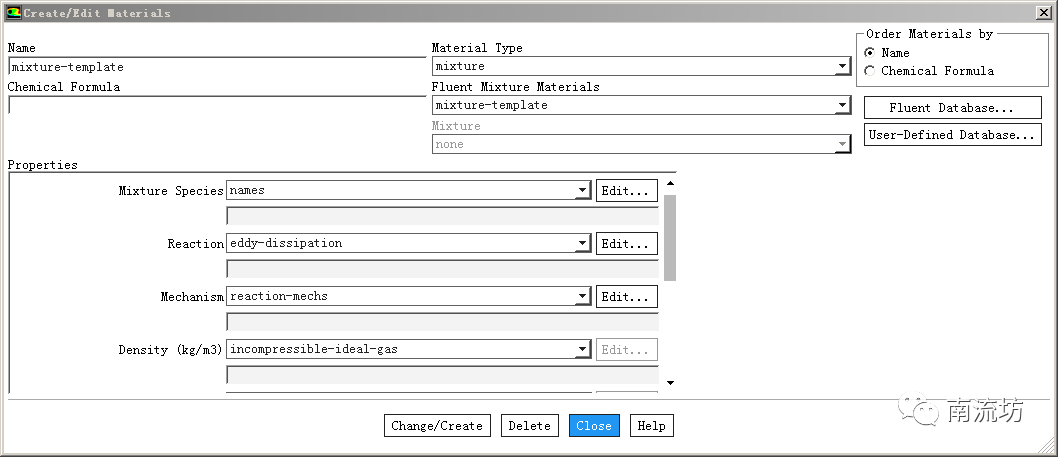Click the Properties scrollbar down arrow
The image size is (1058, 457).
670,383
